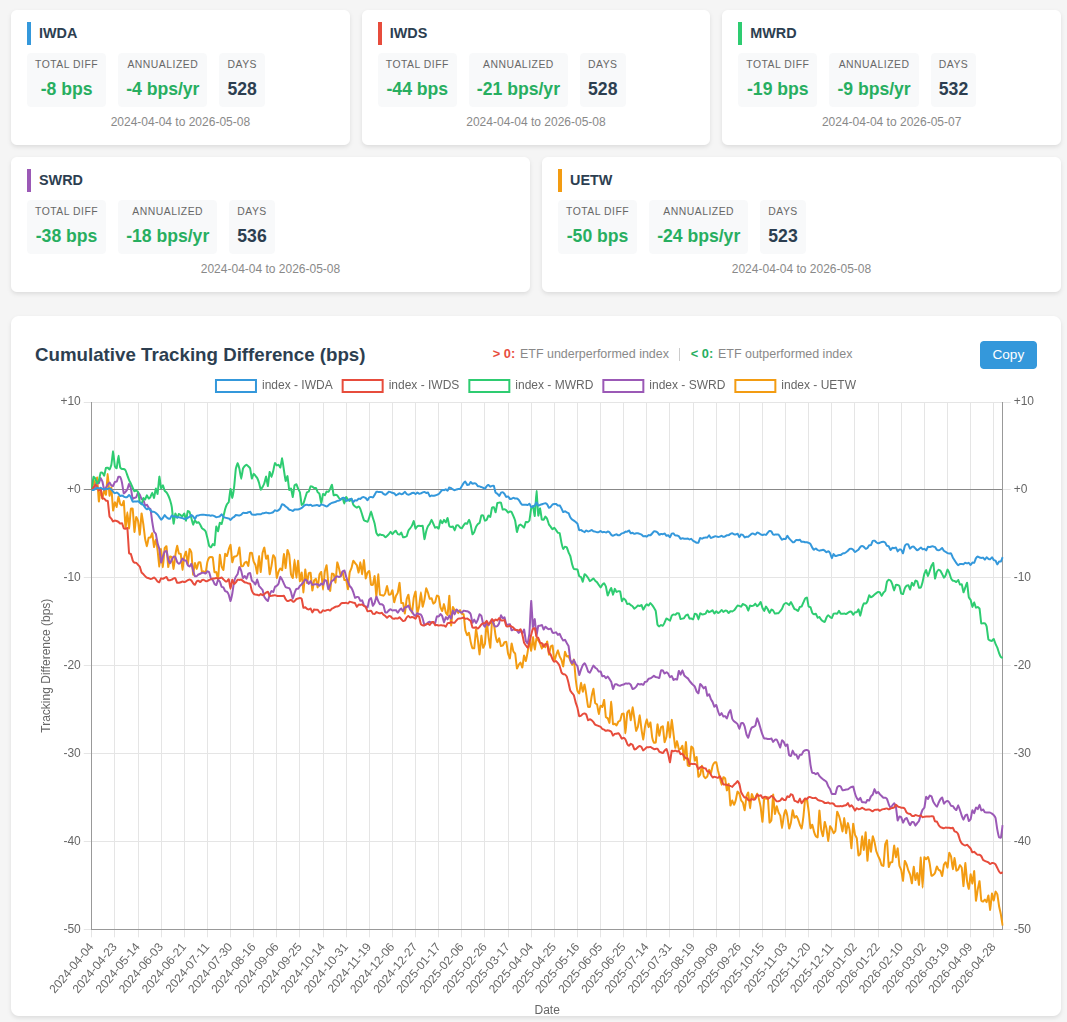Select the -50 bps total diff value

pos(597,236)
